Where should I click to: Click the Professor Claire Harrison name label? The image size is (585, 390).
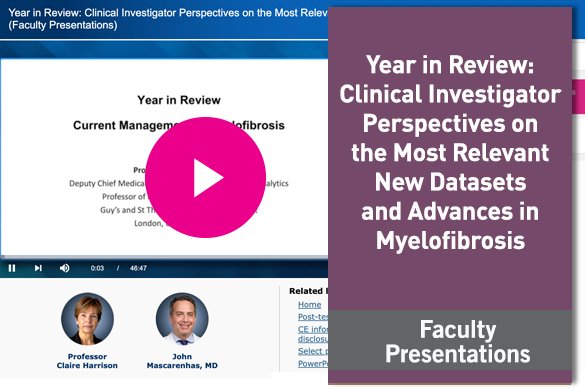(87, 361)
